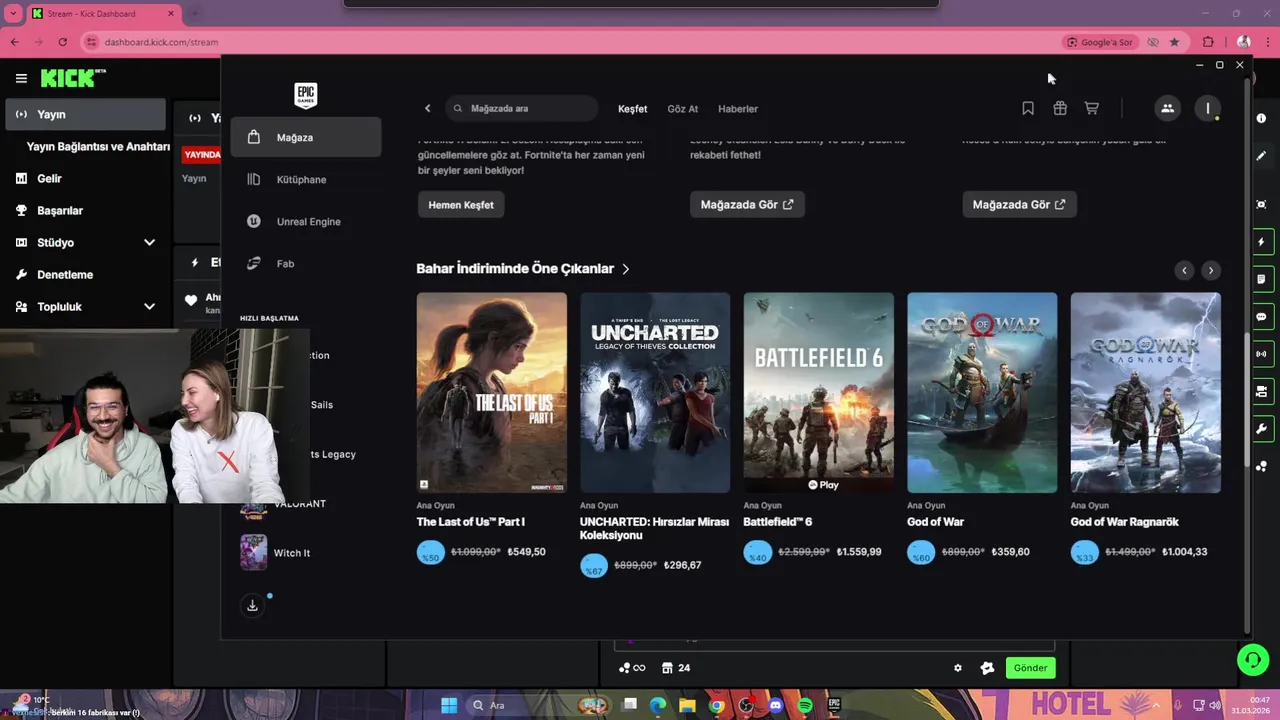The height and width of the screenshot is (720, 1280).
Task: Open Kick hamburger menu
Action: pos(21,78)
